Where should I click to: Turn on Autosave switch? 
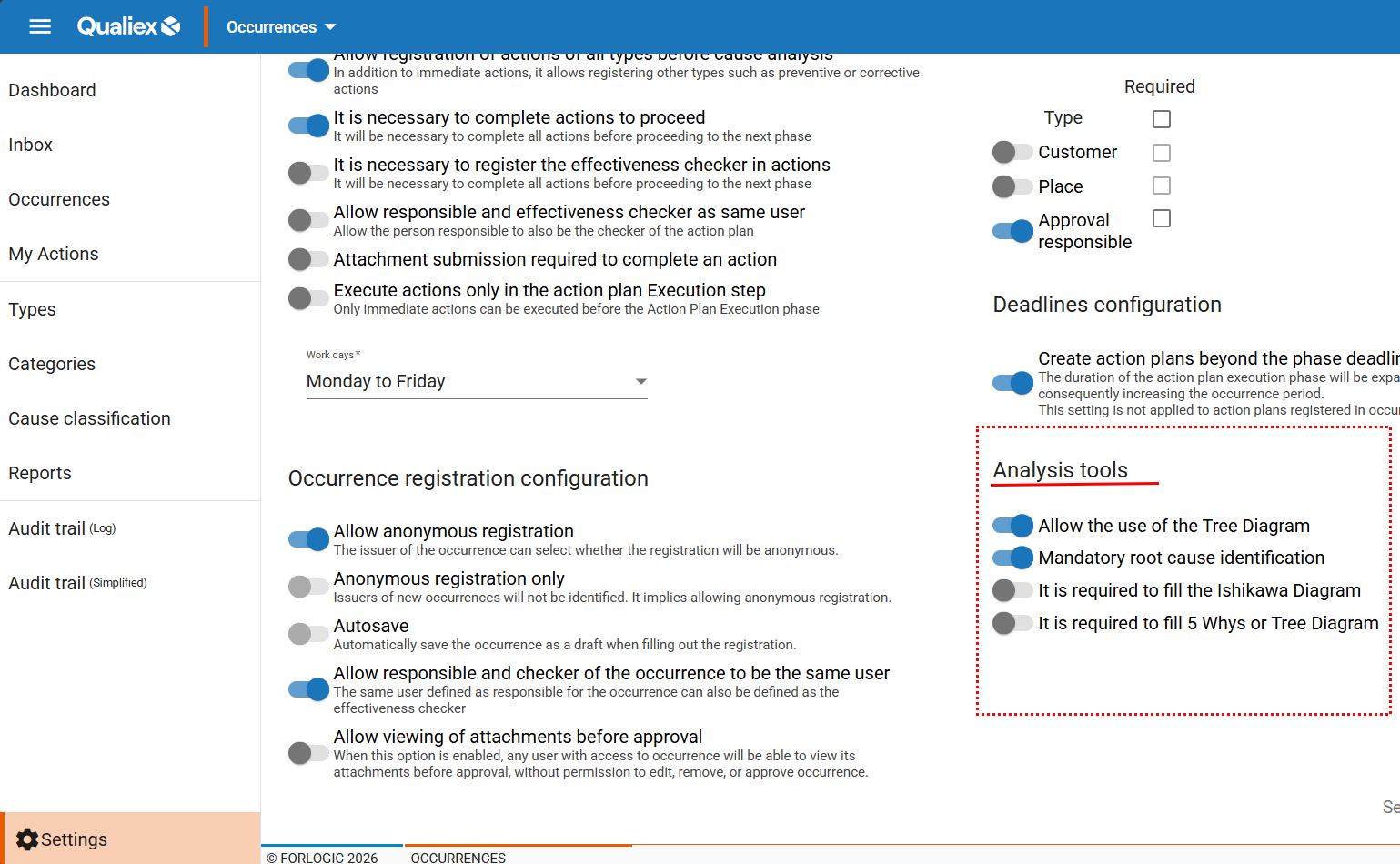coord(307,634)
